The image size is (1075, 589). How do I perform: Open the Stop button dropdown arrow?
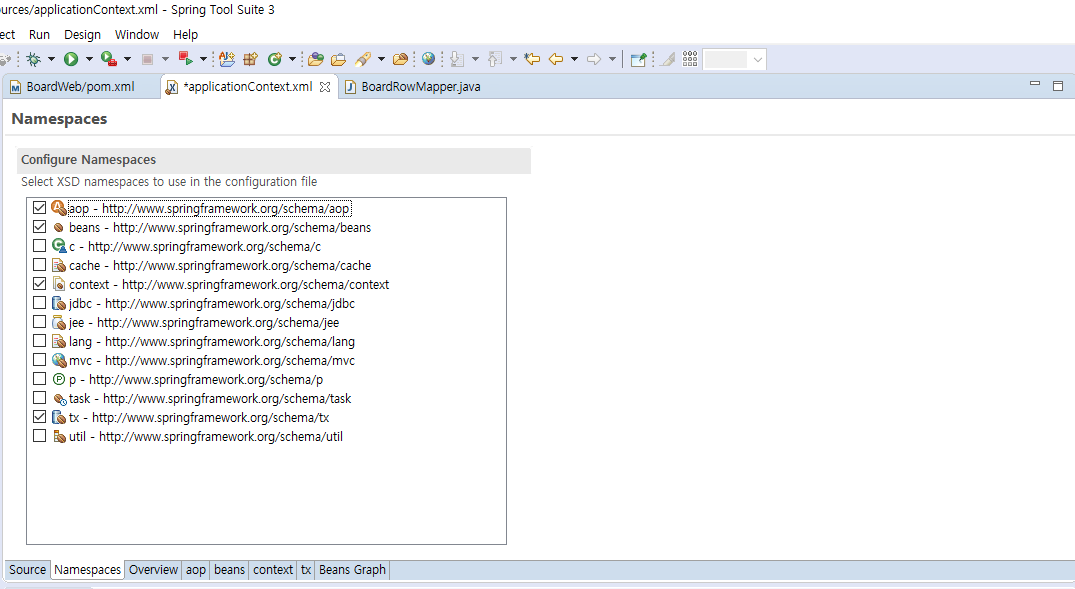click(x=165, y=60)
